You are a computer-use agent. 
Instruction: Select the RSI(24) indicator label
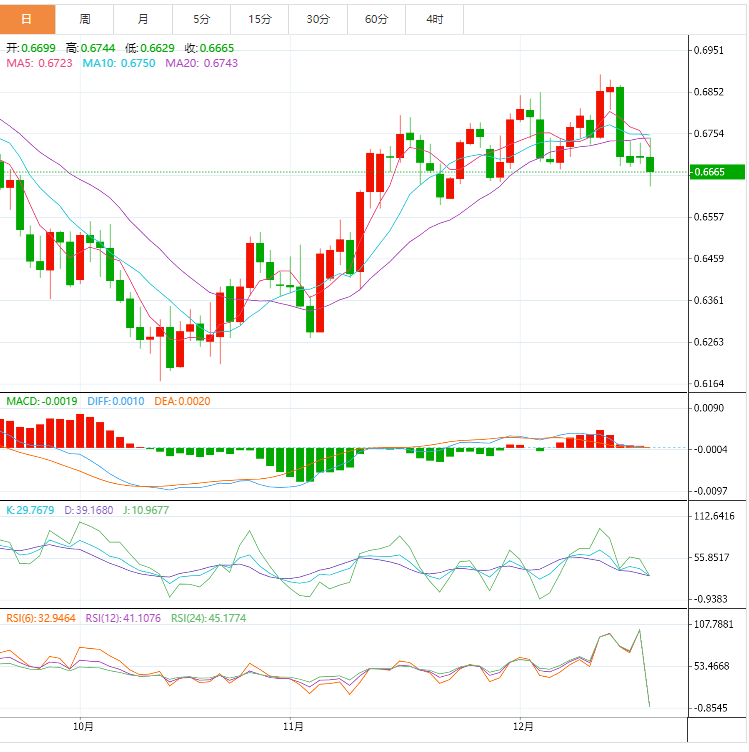(x=209, y=618)
